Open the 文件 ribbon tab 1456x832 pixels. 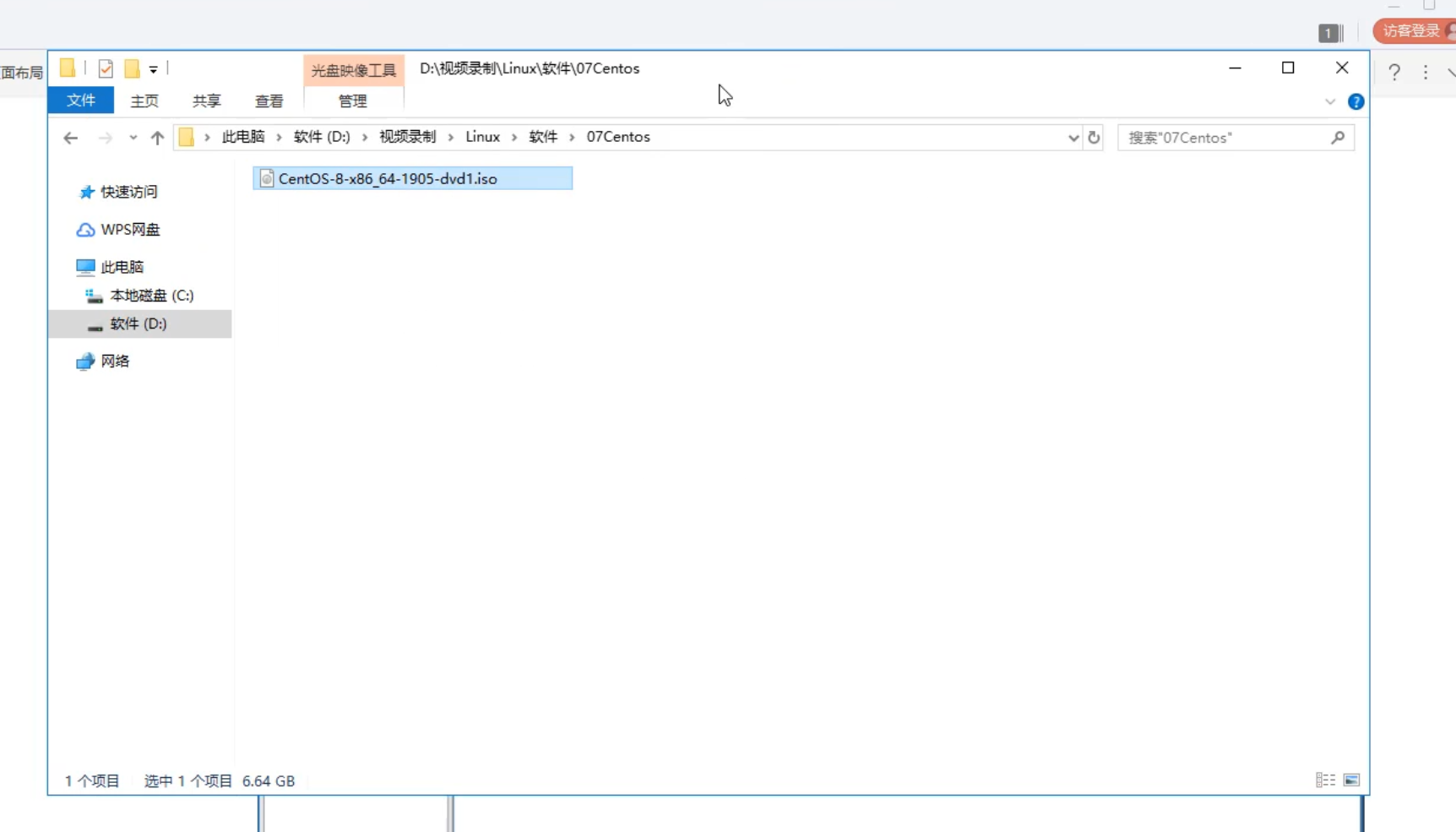81,101
